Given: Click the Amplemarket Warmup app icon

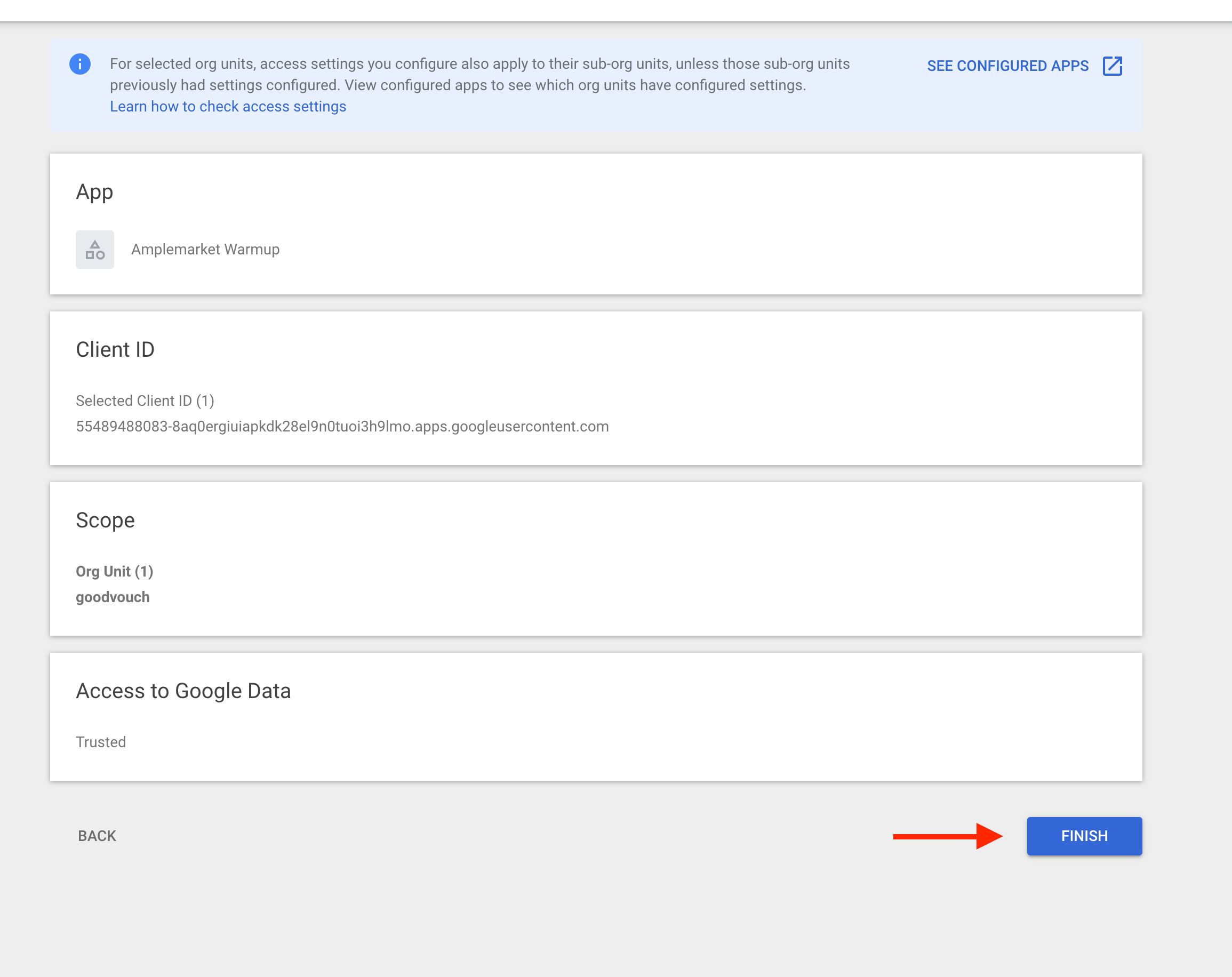Looking at the screenshot, I should pos(95,250).
